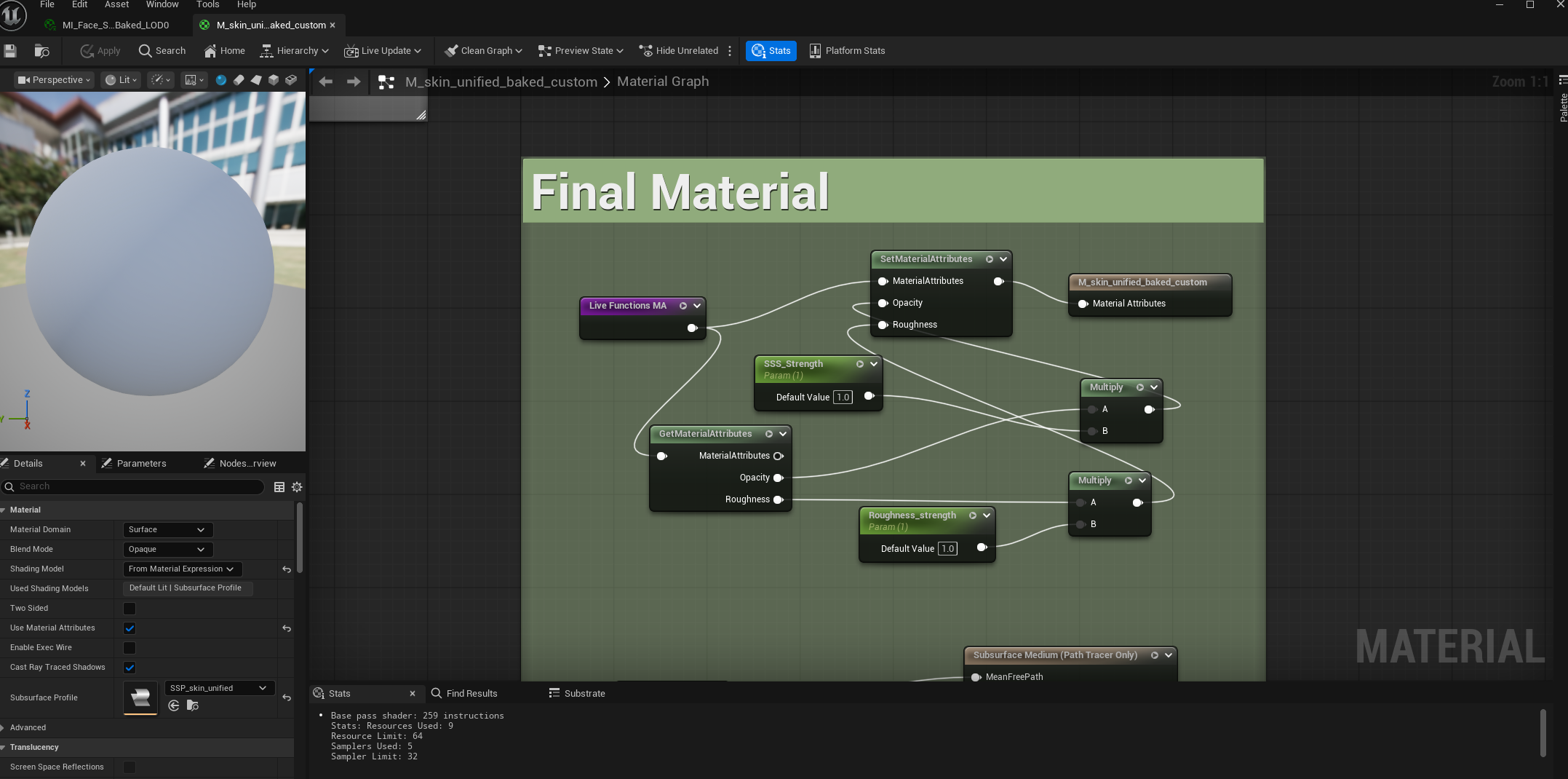Screen dimensions: 1568x779
Task: Uncheck Use Material Attributes
Action: click(x=130, y=628)
